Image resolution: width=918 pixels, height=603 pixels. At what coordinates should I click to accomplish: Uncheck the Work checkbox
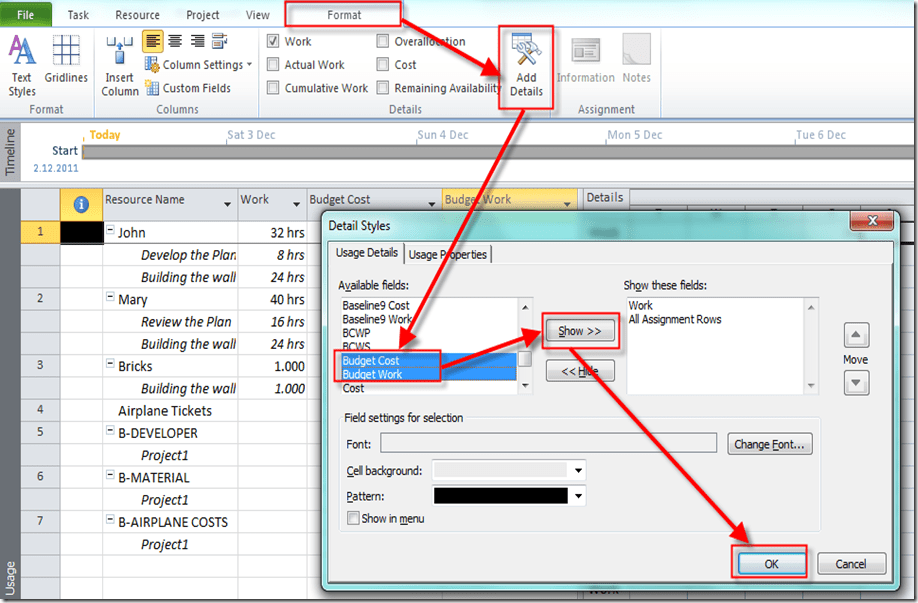(x=274, y=42)
